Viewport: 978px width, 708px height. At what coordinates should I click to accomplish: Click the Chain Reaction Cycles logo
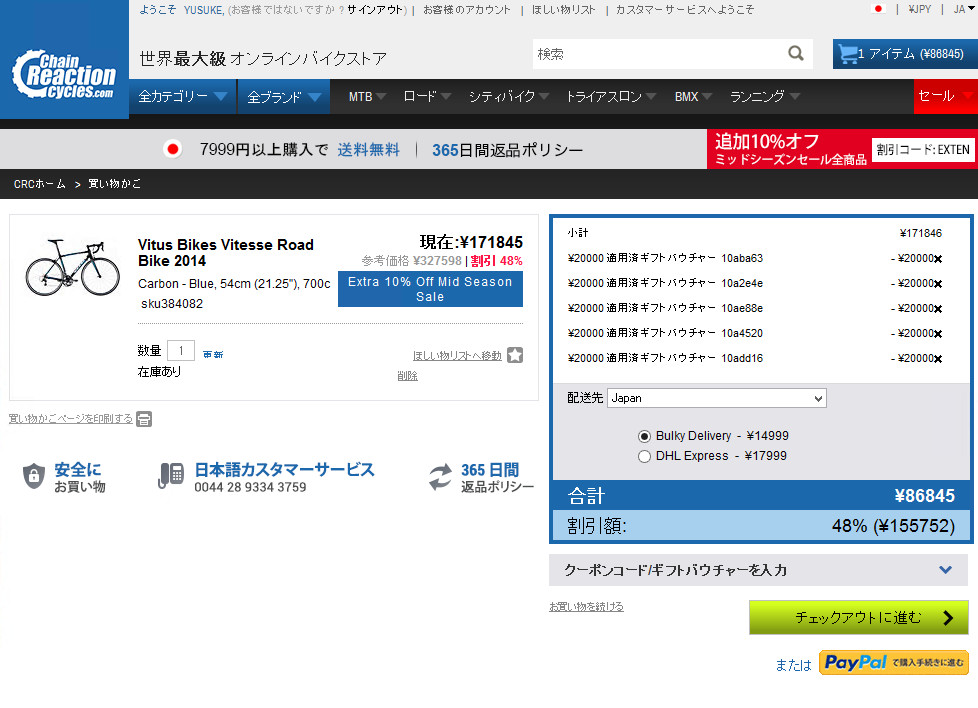pyautogui.click(x=64, y=75)
